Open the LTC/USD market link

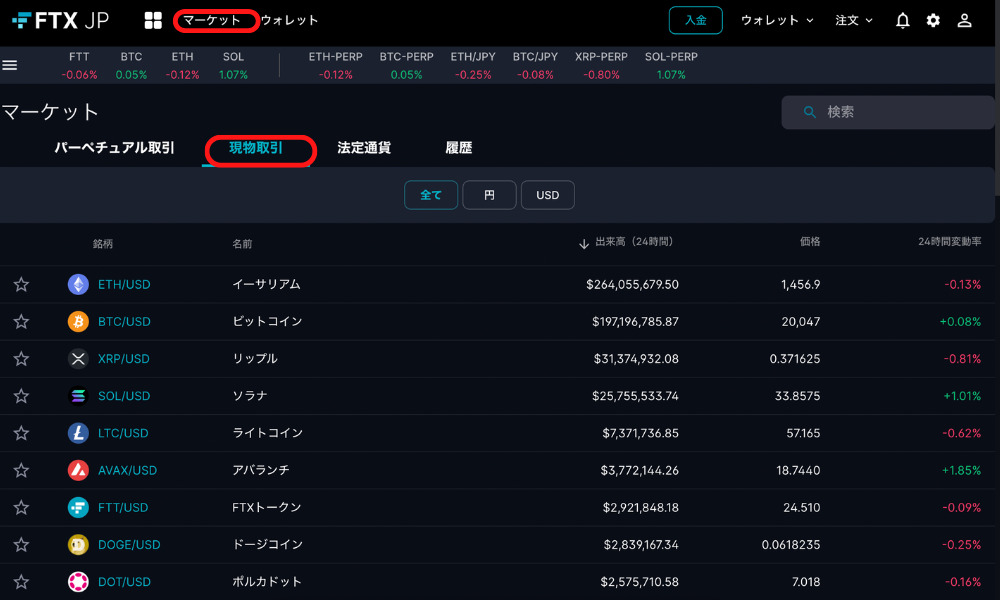(123, 433)
